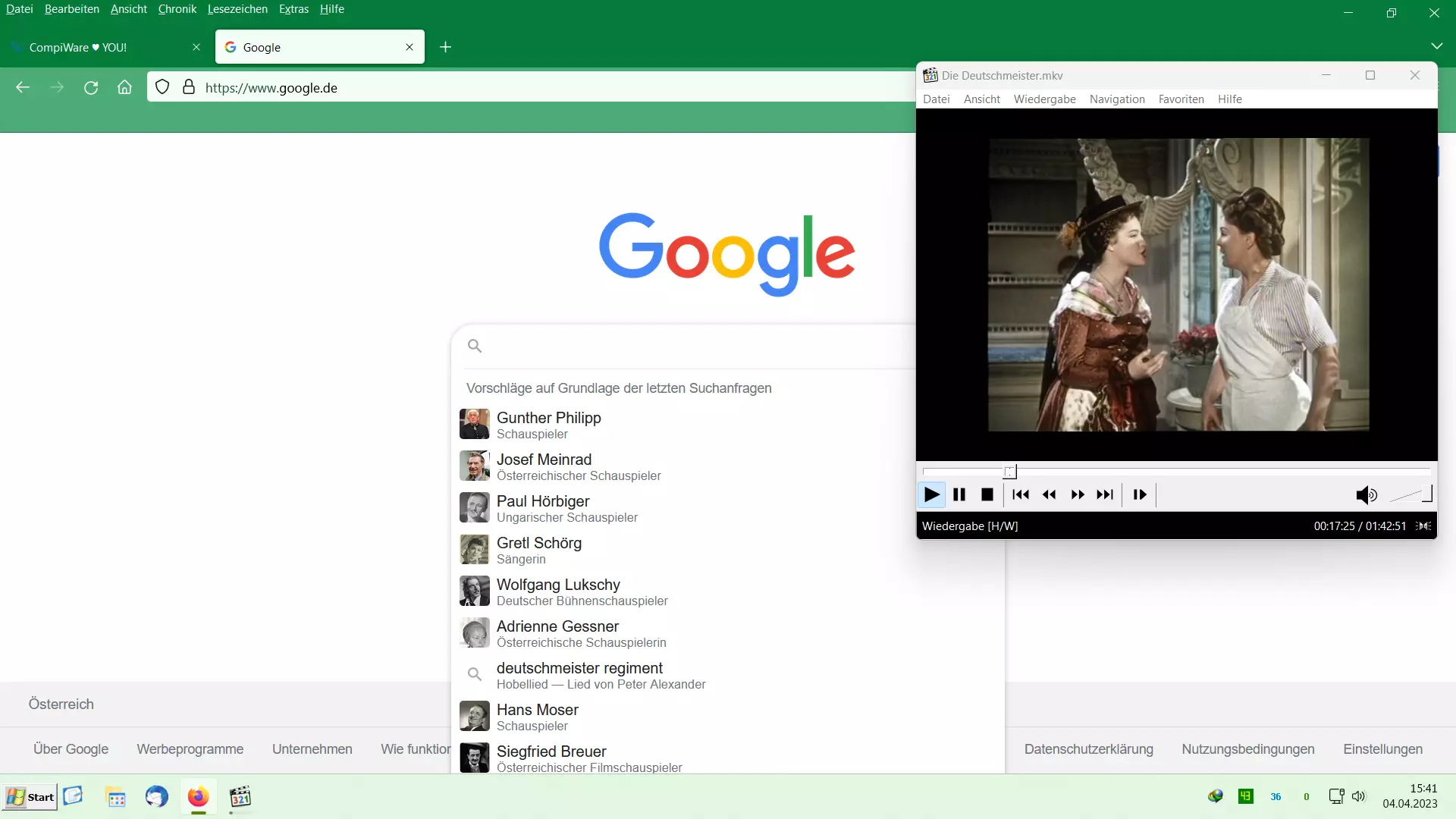Open Thunderbird from the taskbar
Image resolution: width=1456 pixels, height=819 pixels.
pos(157,797)
